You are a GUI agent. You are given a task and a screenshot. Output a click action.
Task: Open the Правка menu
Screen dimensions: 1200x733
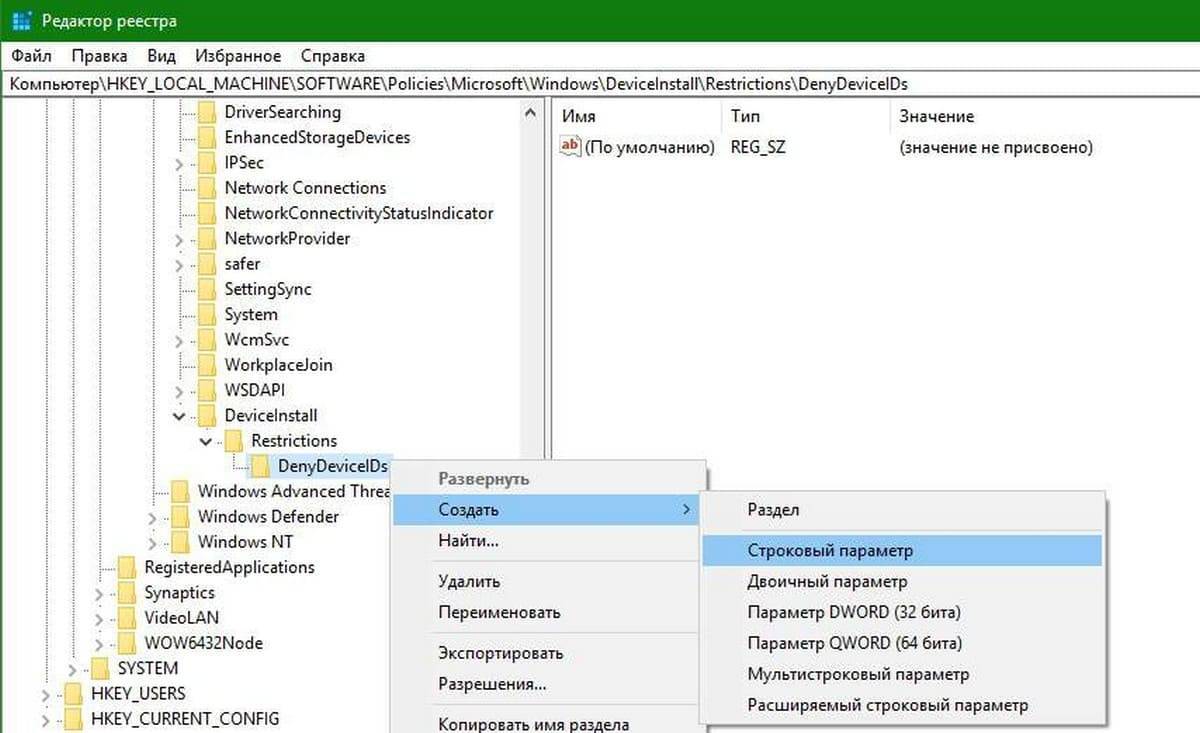(99, 56)
